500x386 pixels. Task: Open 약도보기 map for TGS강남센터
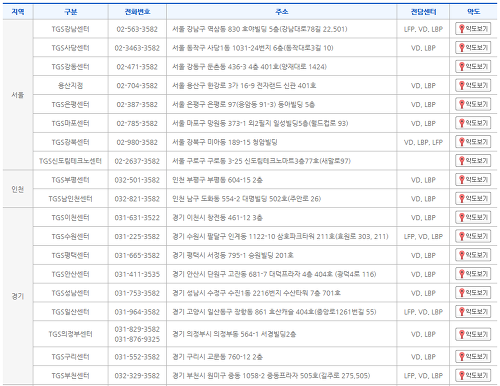473,29
